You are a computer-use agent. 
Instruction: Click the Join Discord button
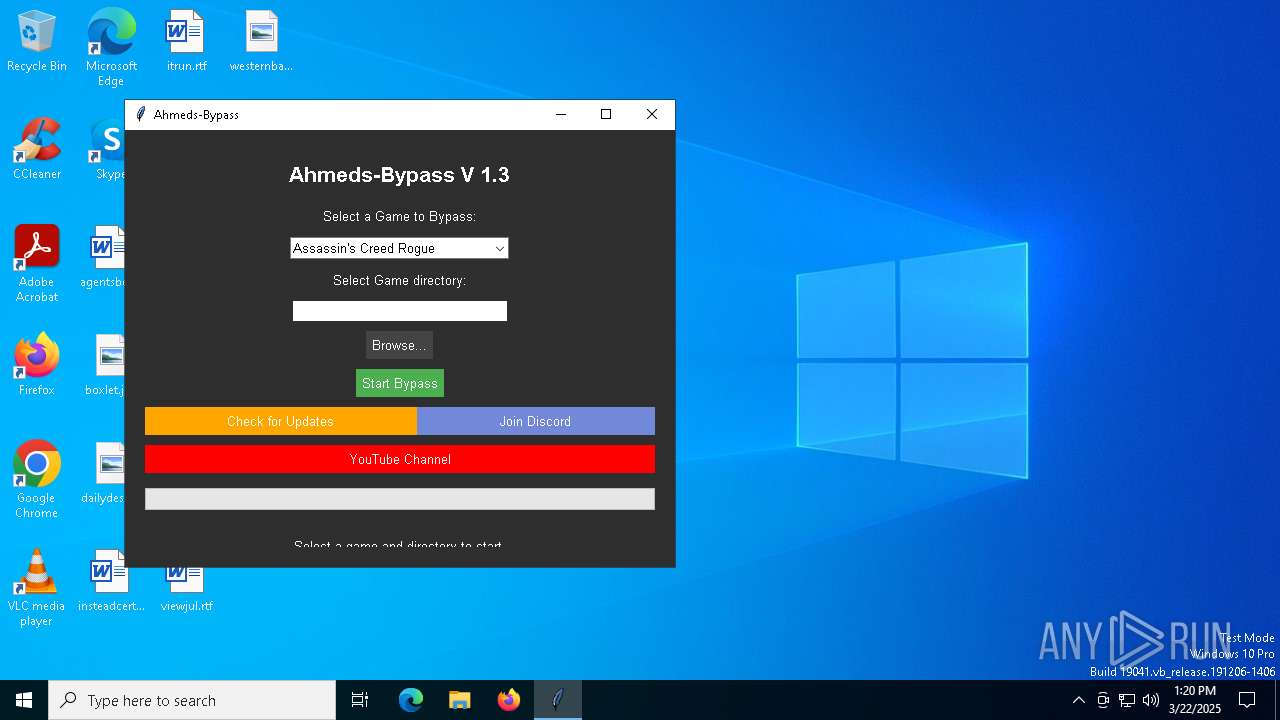tap(536, 421)
